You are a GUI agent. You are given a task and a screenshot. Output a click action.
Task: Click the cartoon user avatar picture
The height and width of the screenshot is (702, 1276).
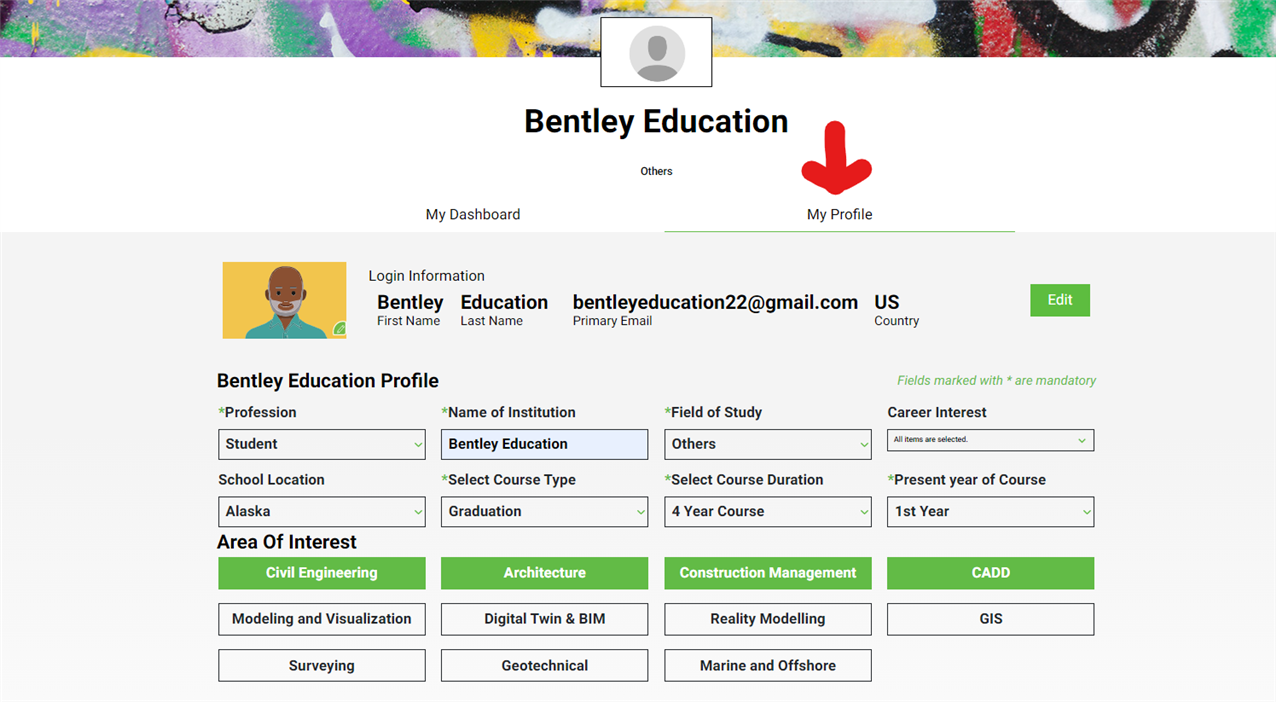point(284,300)
